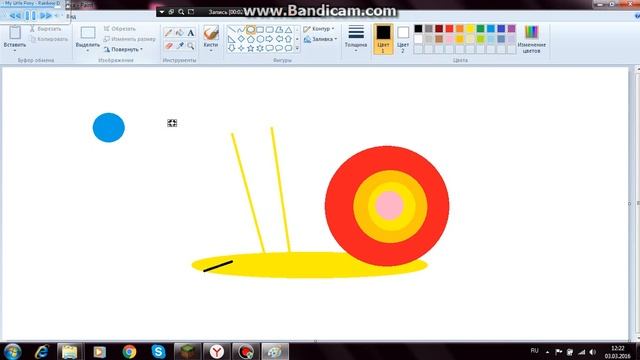The height and width of the screenshot is (360, 640).
Task: Select the Fill with color bucket tool
Action: (180, 33)
